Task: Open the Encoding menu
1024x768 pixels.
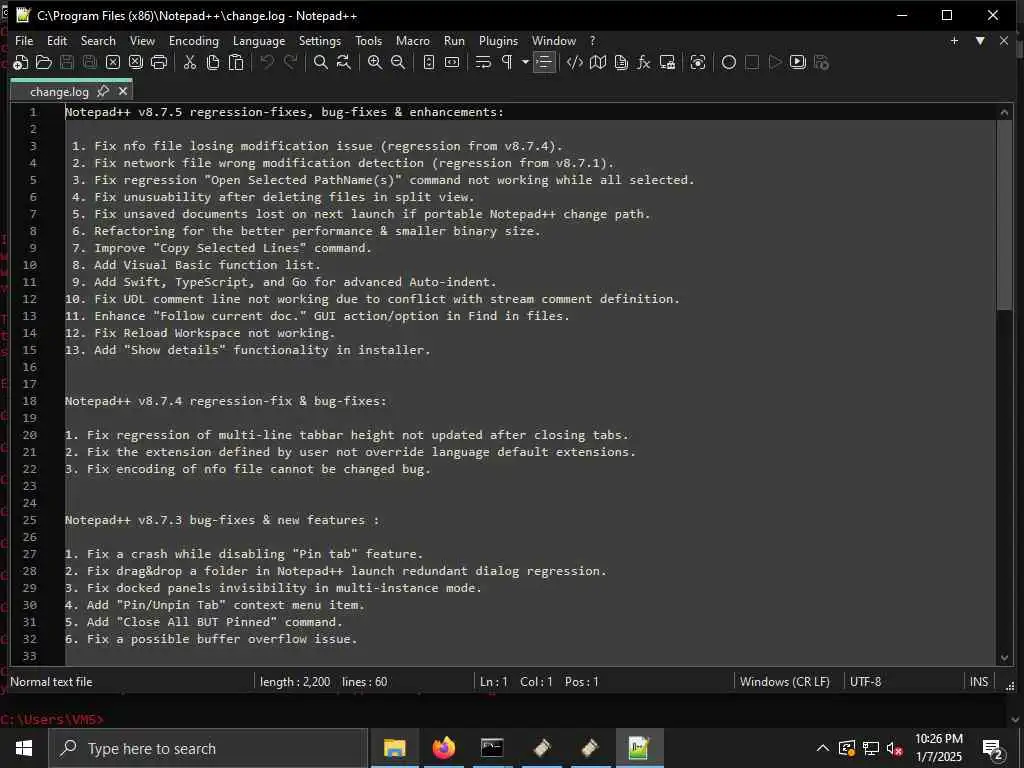Action: point(194,40)
